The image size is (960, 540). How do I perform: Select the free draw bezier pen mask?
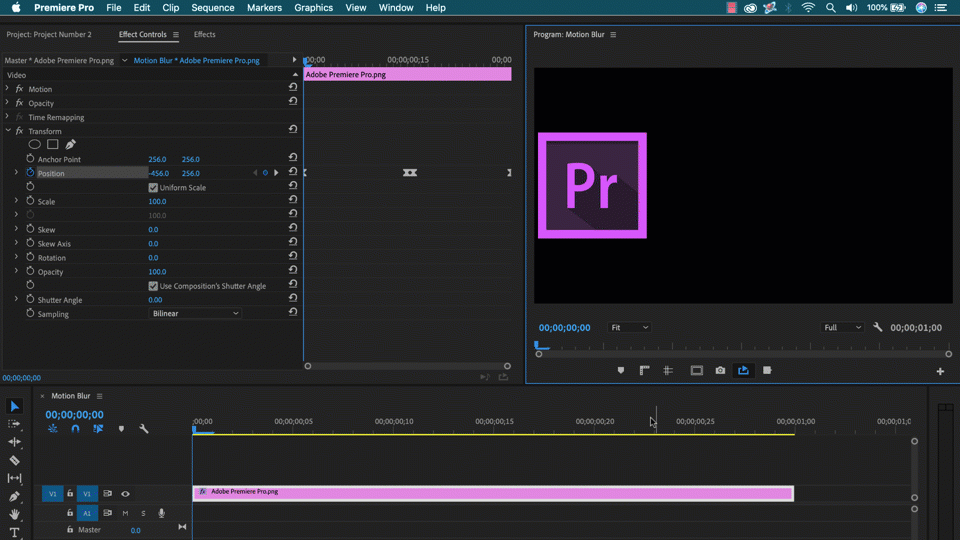[71, 145]
